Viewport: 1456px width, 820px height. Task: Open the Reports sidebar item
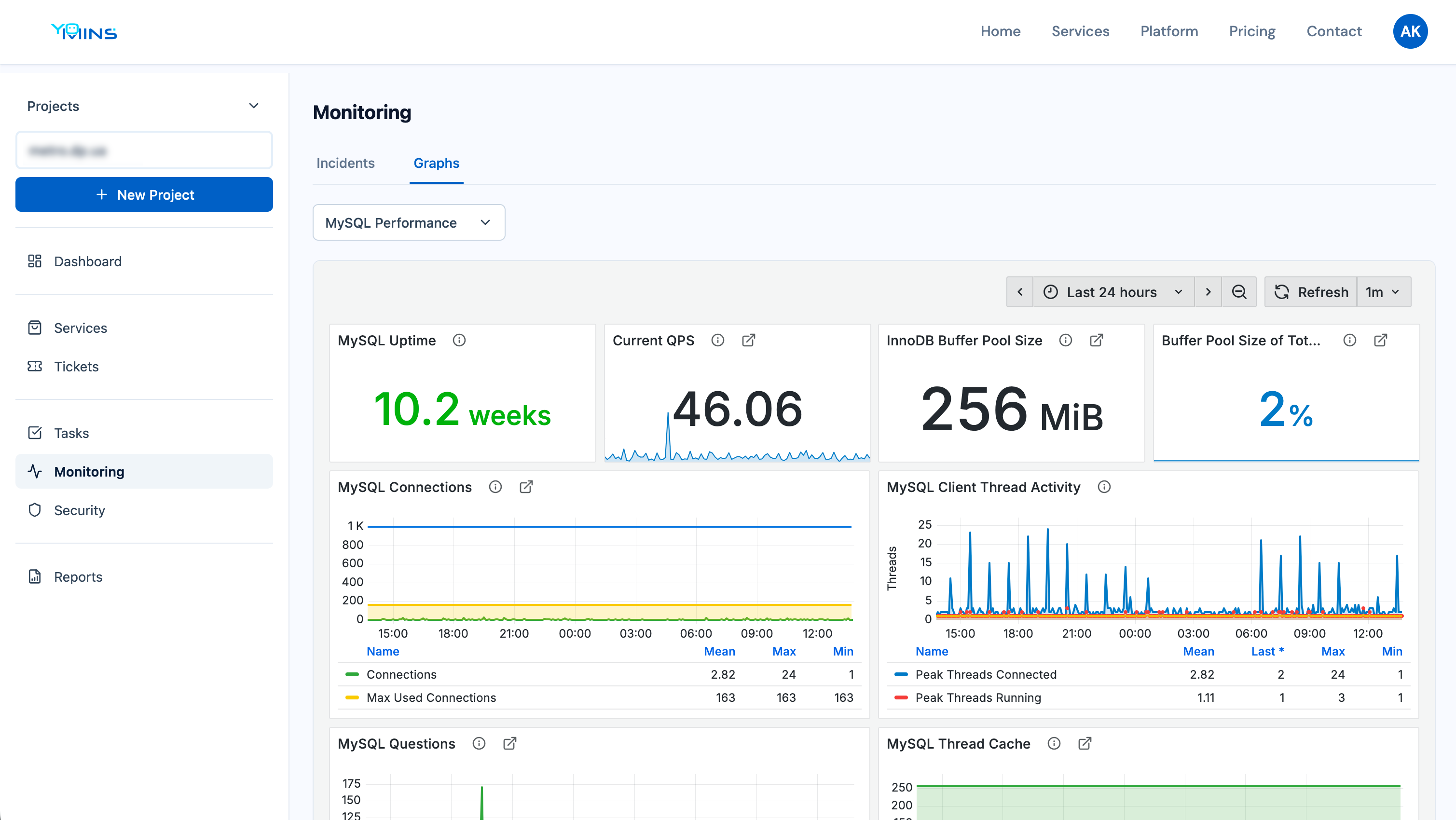coord(78,576)
